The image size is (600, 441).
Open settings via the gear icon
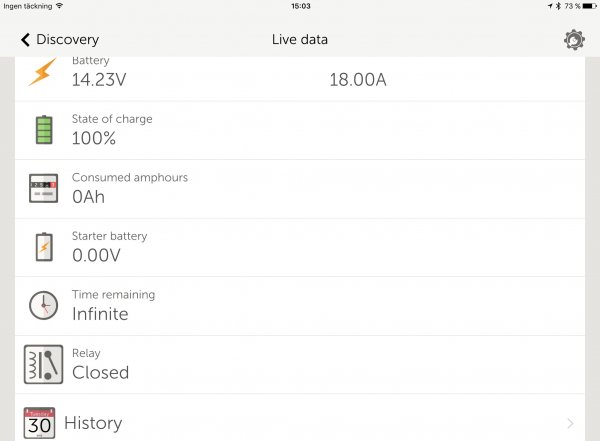(574, 40)
